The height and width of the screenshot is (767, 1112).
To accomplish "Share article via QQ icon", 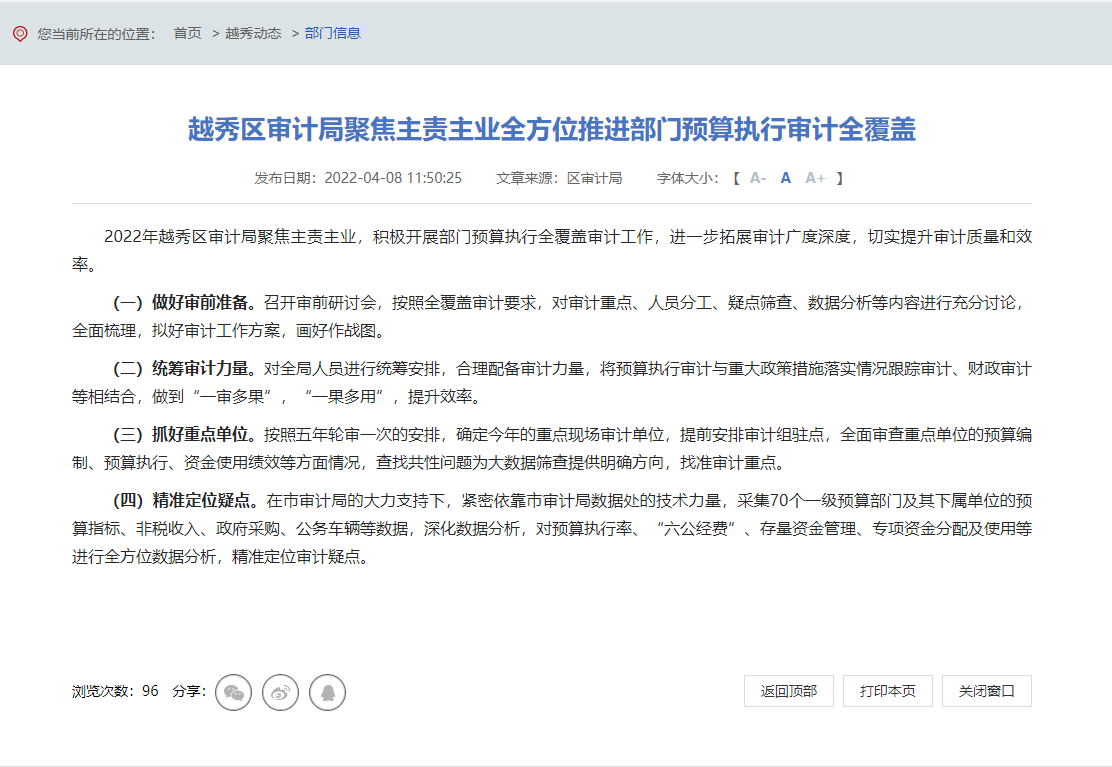I will coord(327,692).
